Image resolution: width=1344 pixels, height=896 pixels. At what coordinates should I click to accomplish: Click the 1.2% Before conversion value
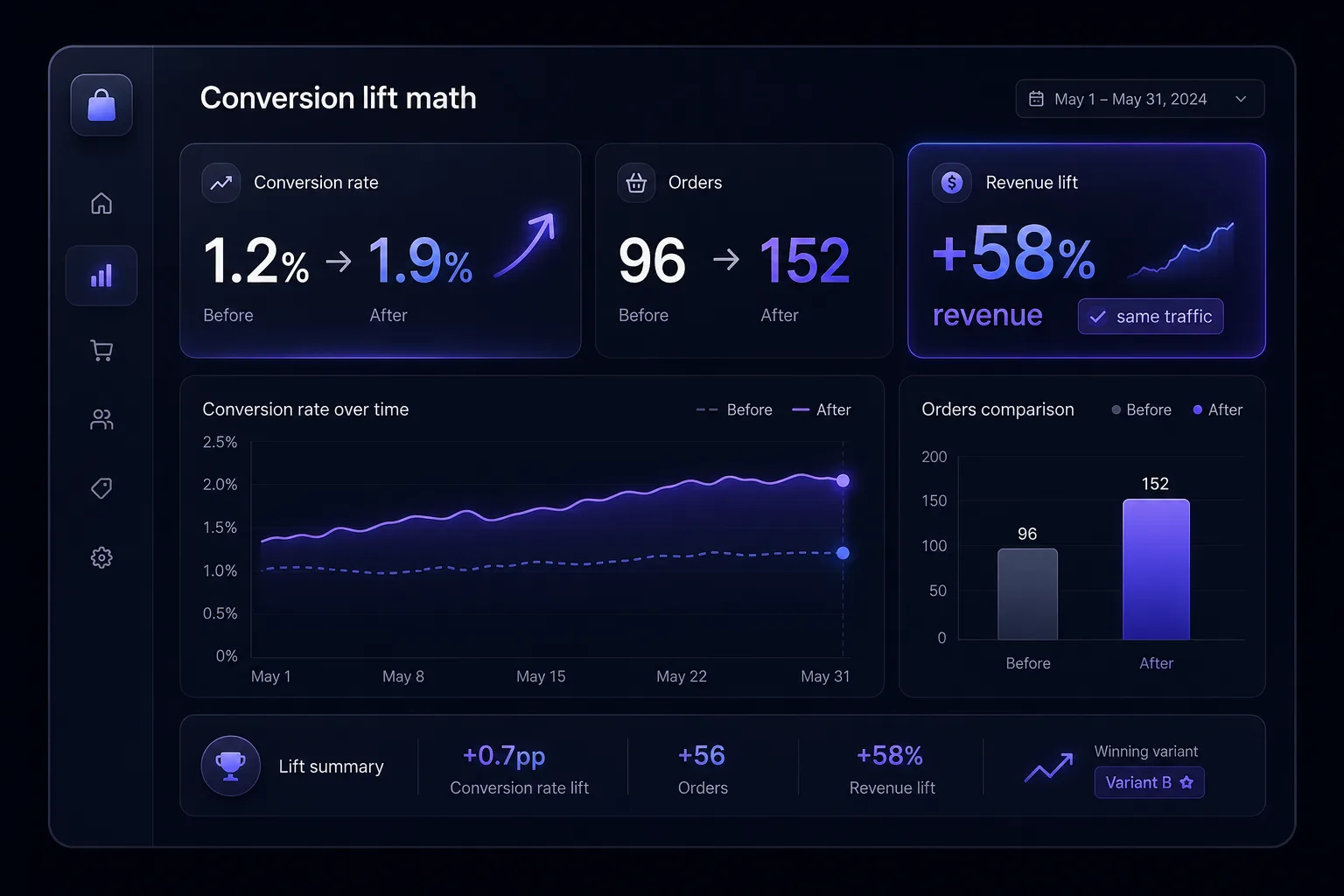pyautogui.click(x=256, y=261)
